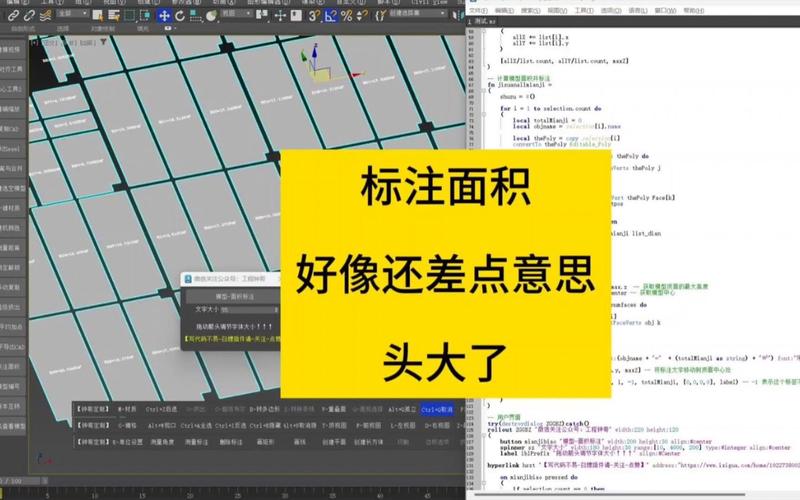800x500 pixels.
Task: Activate the Select and Rotate tool
Action: (180, 16)
